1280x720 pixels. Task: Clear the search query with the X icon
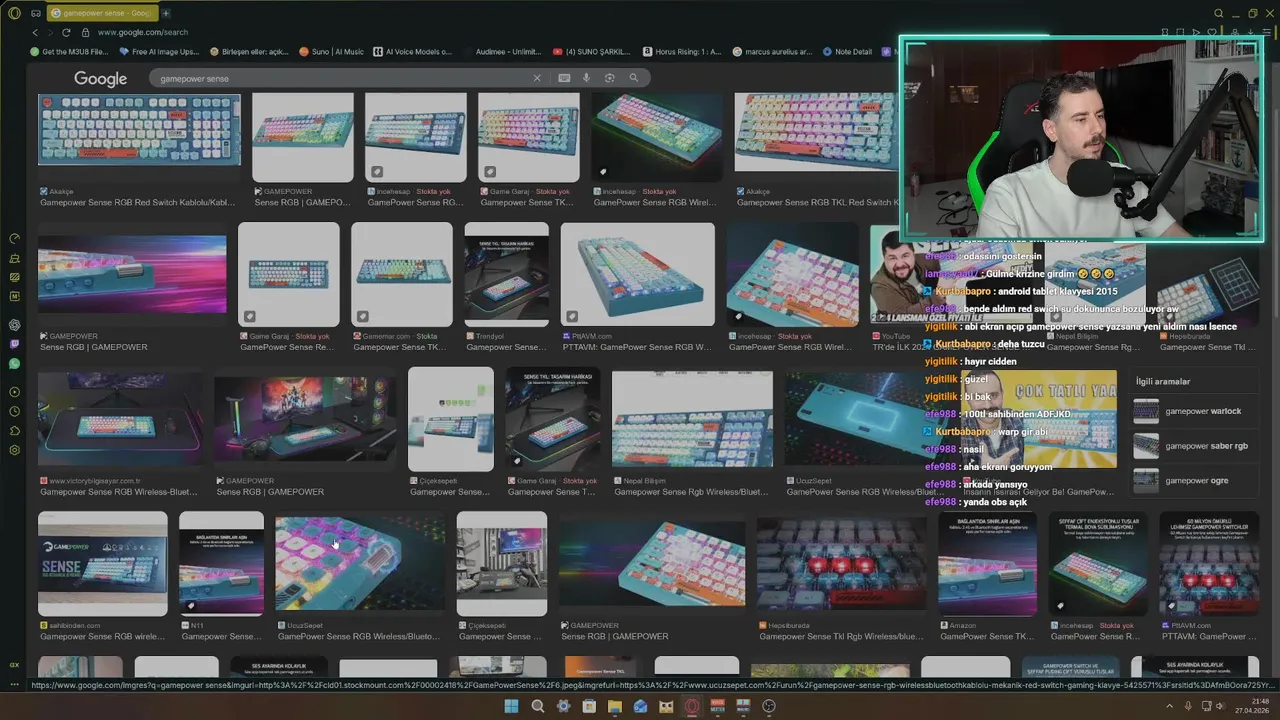tap(537, 78)
